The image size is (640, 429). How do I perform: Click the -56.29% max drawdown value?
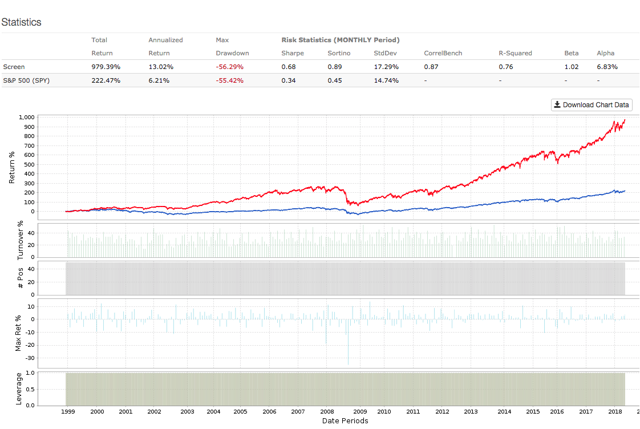[x=229, y=67]
